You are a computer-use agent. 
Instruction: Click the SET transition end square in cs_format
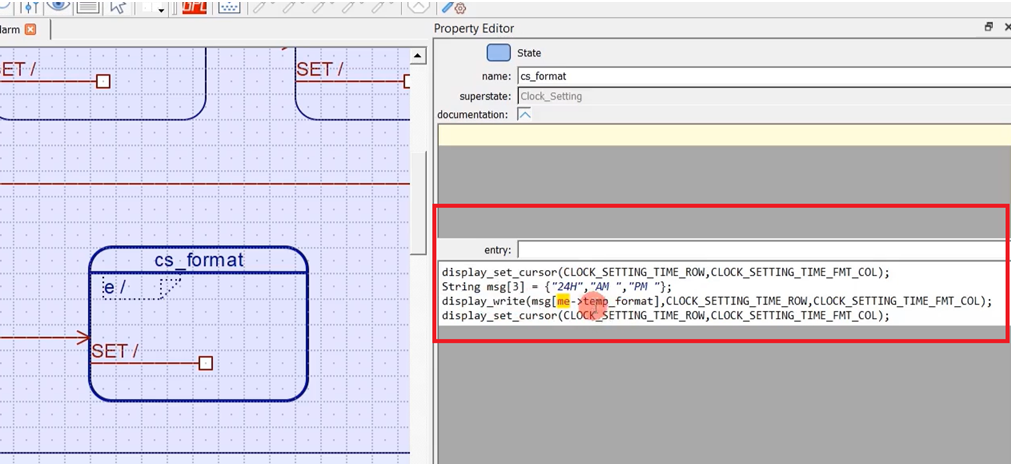(205, 363)
